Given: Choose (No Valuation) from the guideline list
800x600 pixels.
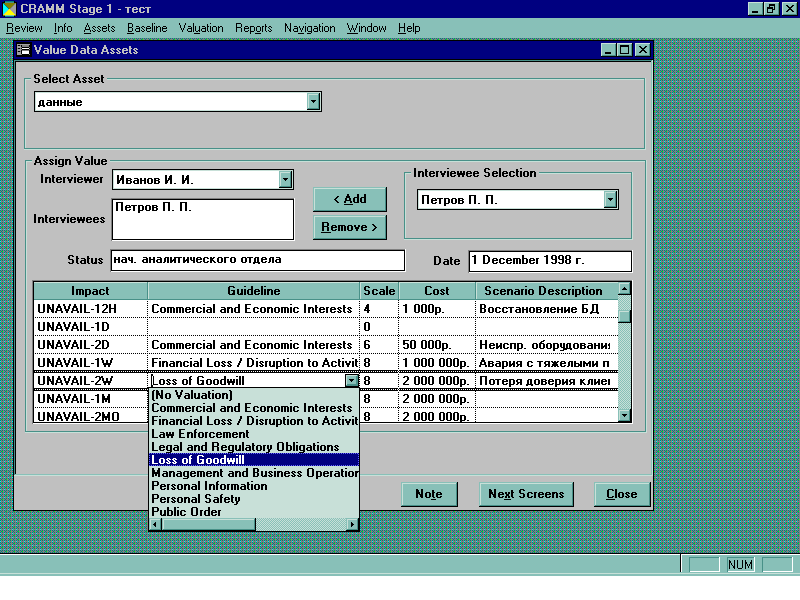Looking at the screenshot, I should pyautogui.click(x=254, y=395).
